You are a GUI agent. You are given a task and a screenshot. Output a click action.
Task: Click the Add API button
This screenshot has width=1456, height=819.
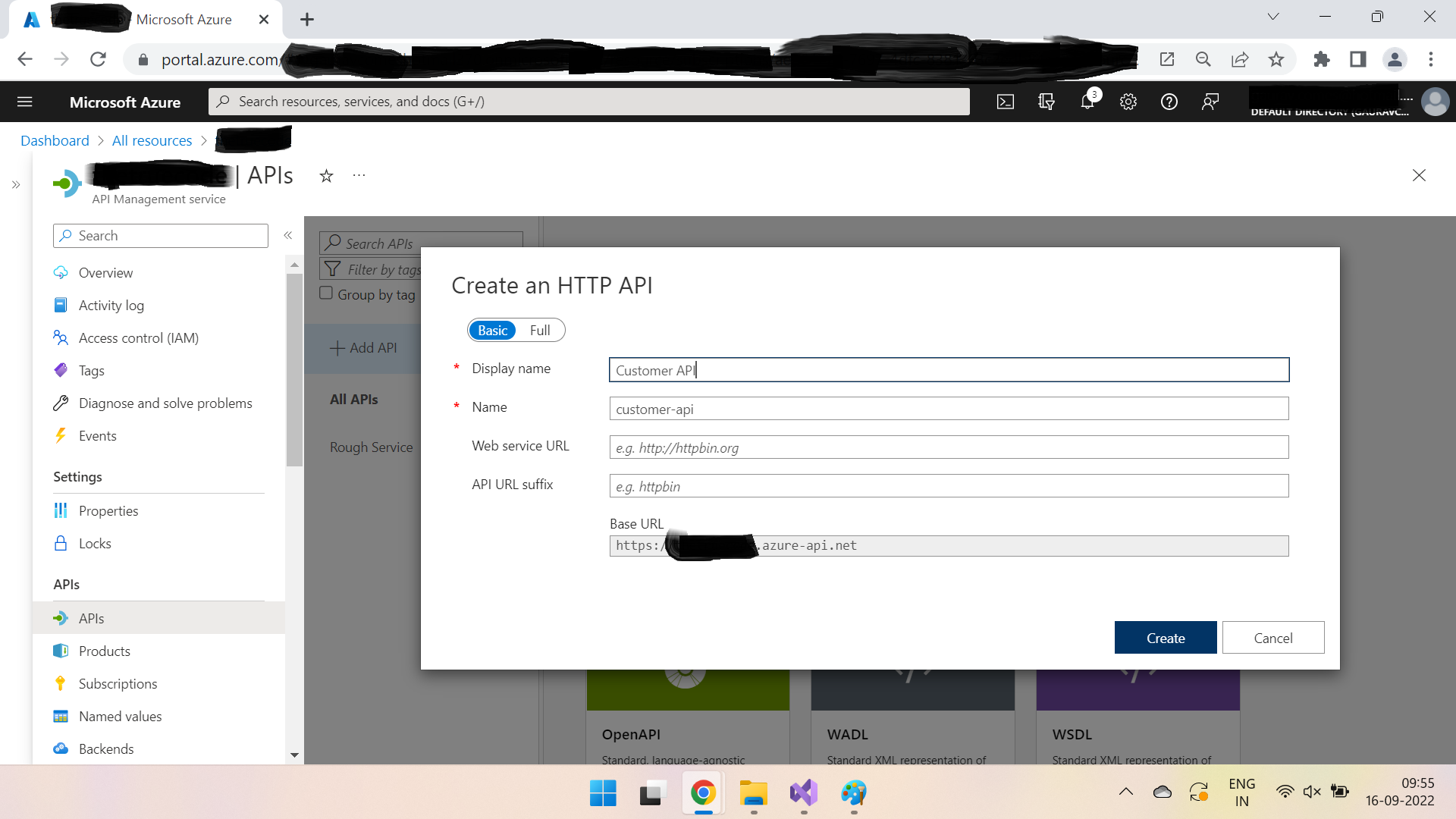tap(365, 347)
